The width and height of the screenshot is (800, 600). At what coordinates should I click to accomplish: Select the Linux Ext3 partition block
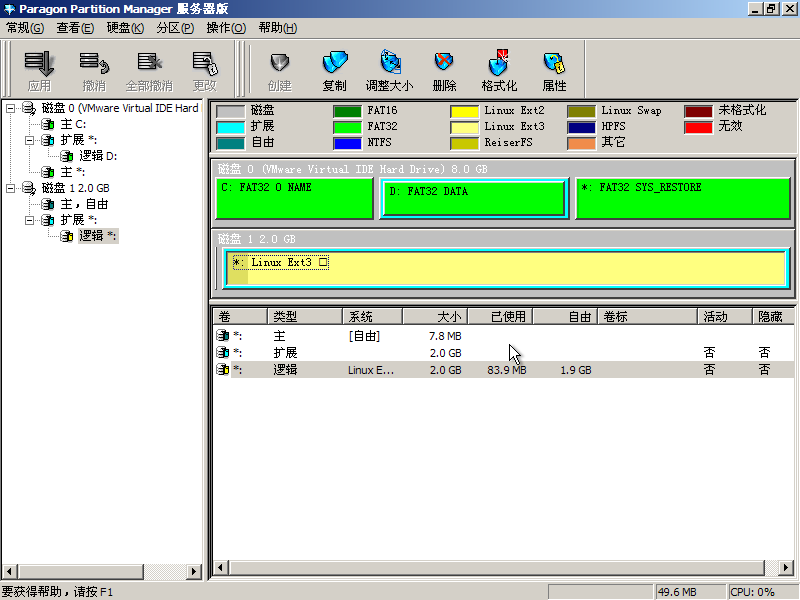[506, 268]
